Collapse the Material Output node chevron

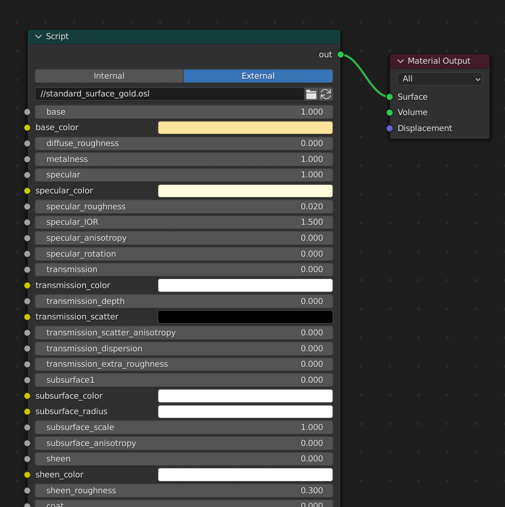click(401, 61)
